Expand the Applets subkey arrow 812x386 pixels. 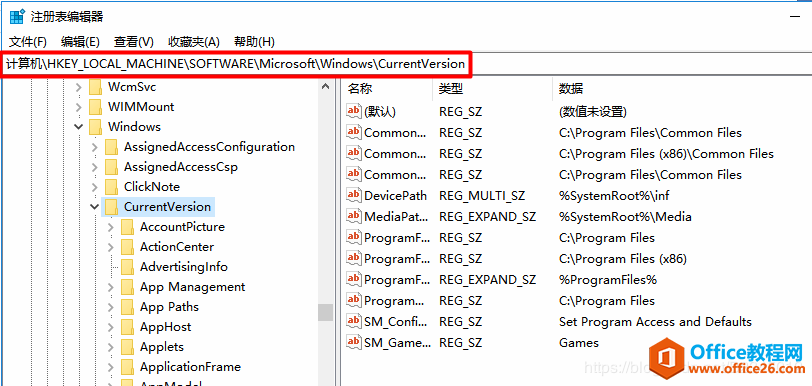coord(111,347)
